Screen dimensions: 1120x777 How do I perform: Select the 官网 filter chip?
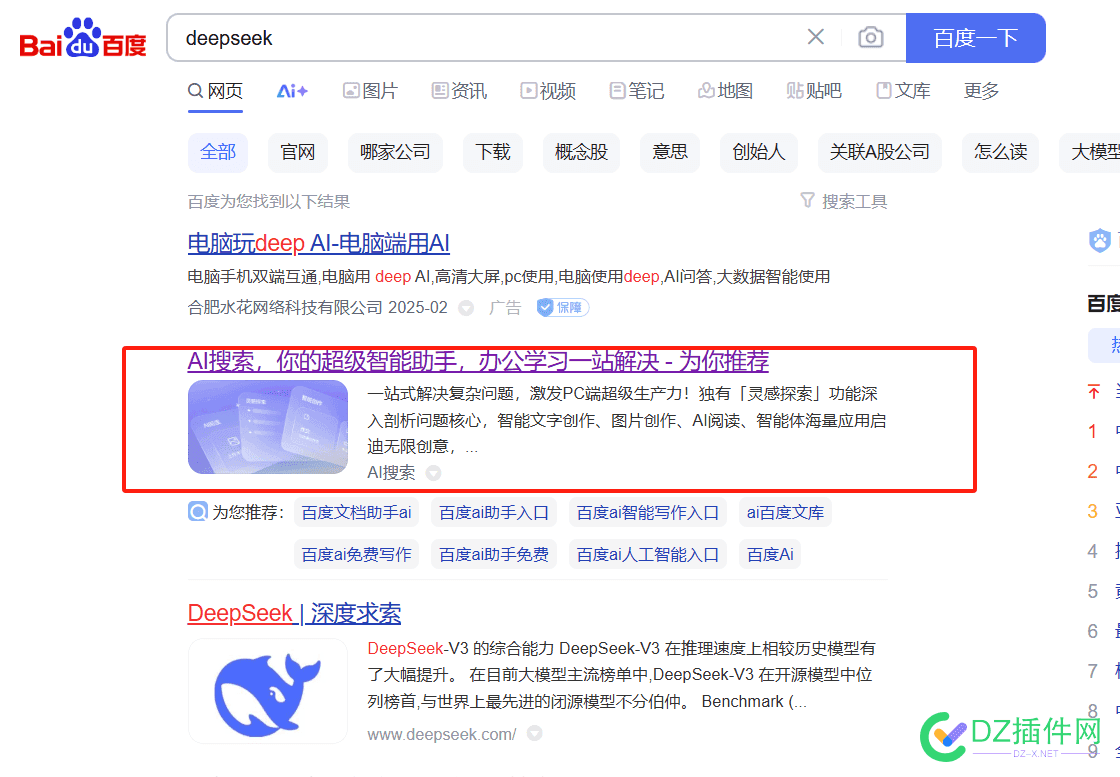click(298, 152)
